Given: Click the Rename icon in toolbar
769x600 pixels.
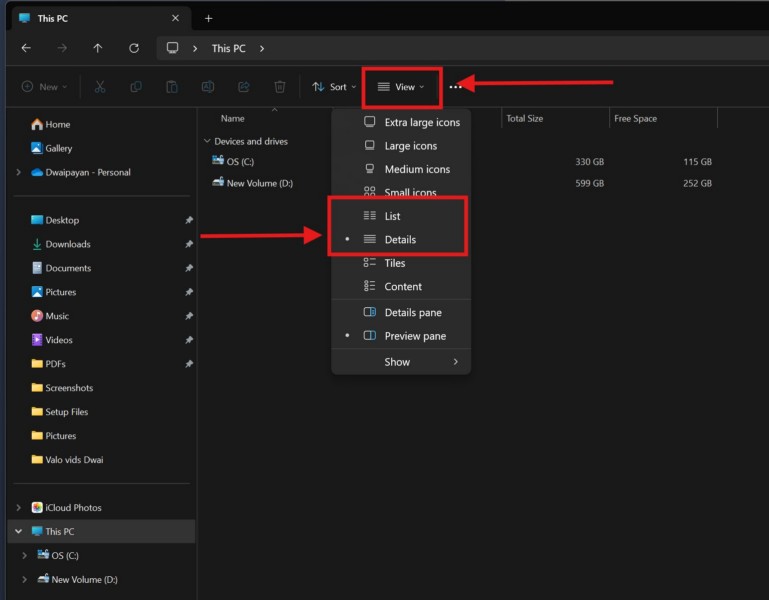Looking at the screenshot, I should [x=208, y=87].
